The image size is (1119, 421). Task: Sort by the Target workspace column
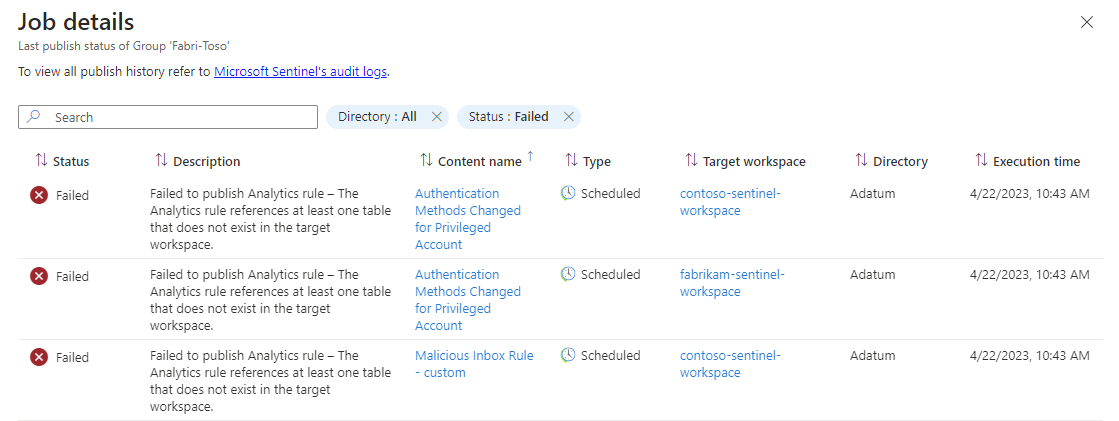(745, 161)
